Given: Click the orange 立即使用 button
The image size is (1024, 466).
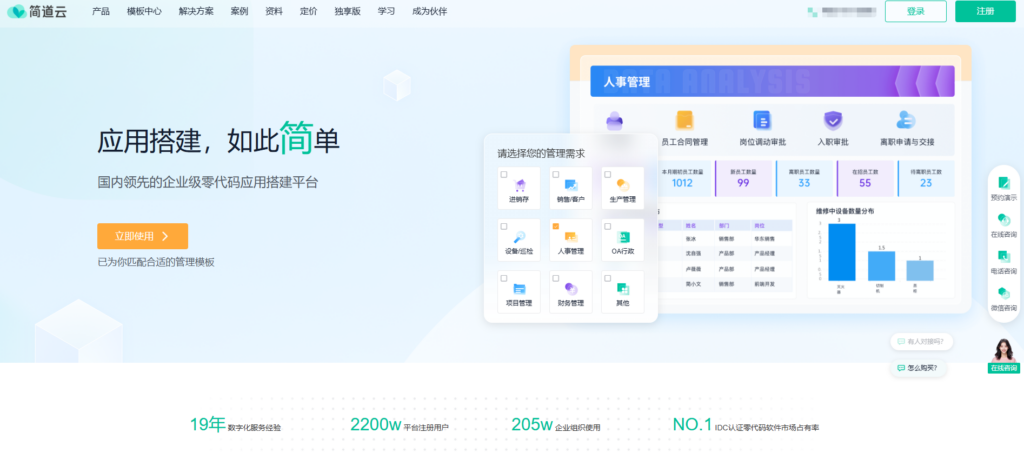Looking at the screenshot, I should click(142, 236).
